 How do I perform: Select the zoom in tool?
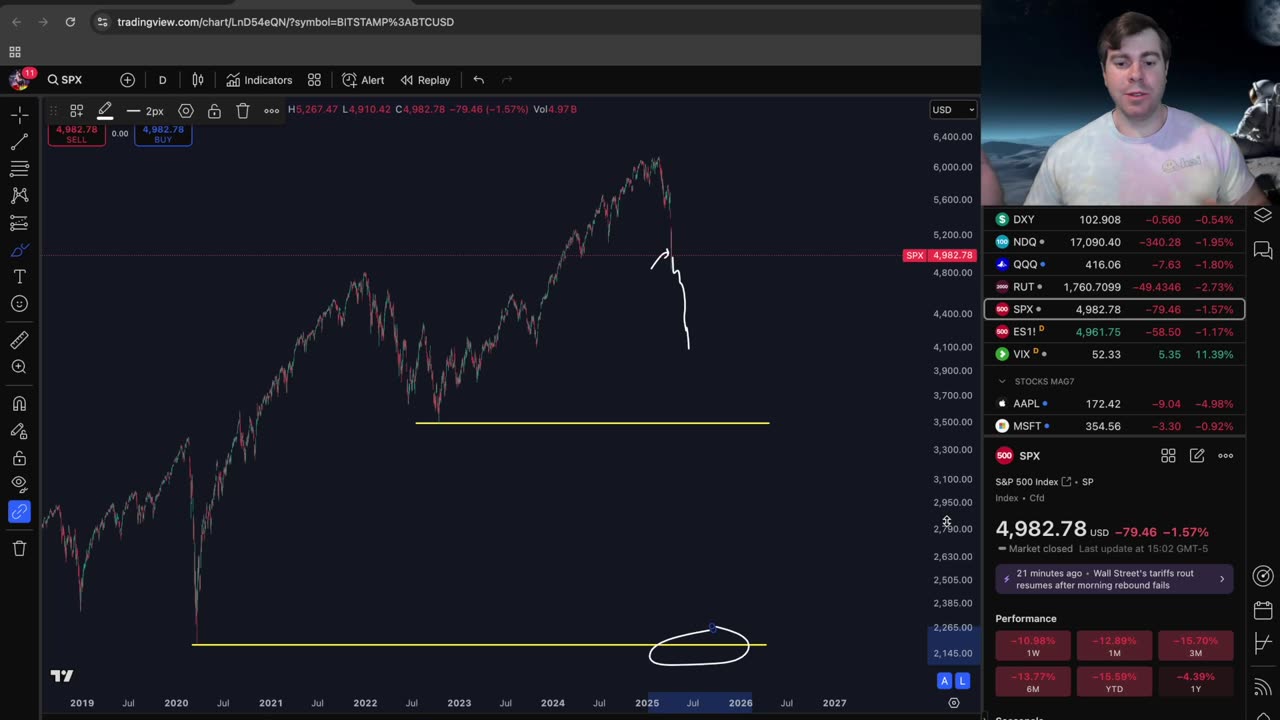point(19,367)
